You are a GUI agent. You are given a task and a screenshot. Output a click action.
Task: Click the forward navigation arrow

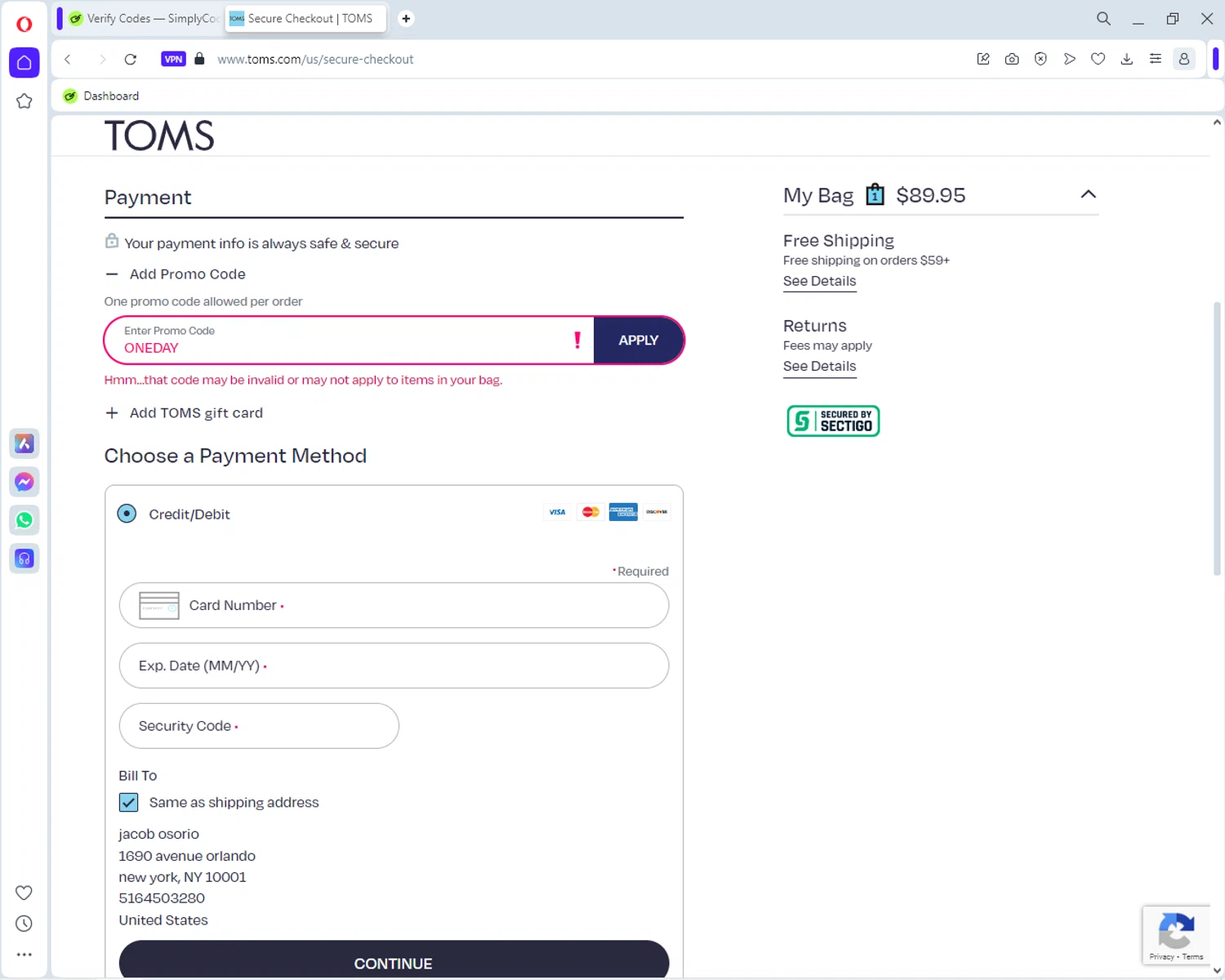[102, 59]
